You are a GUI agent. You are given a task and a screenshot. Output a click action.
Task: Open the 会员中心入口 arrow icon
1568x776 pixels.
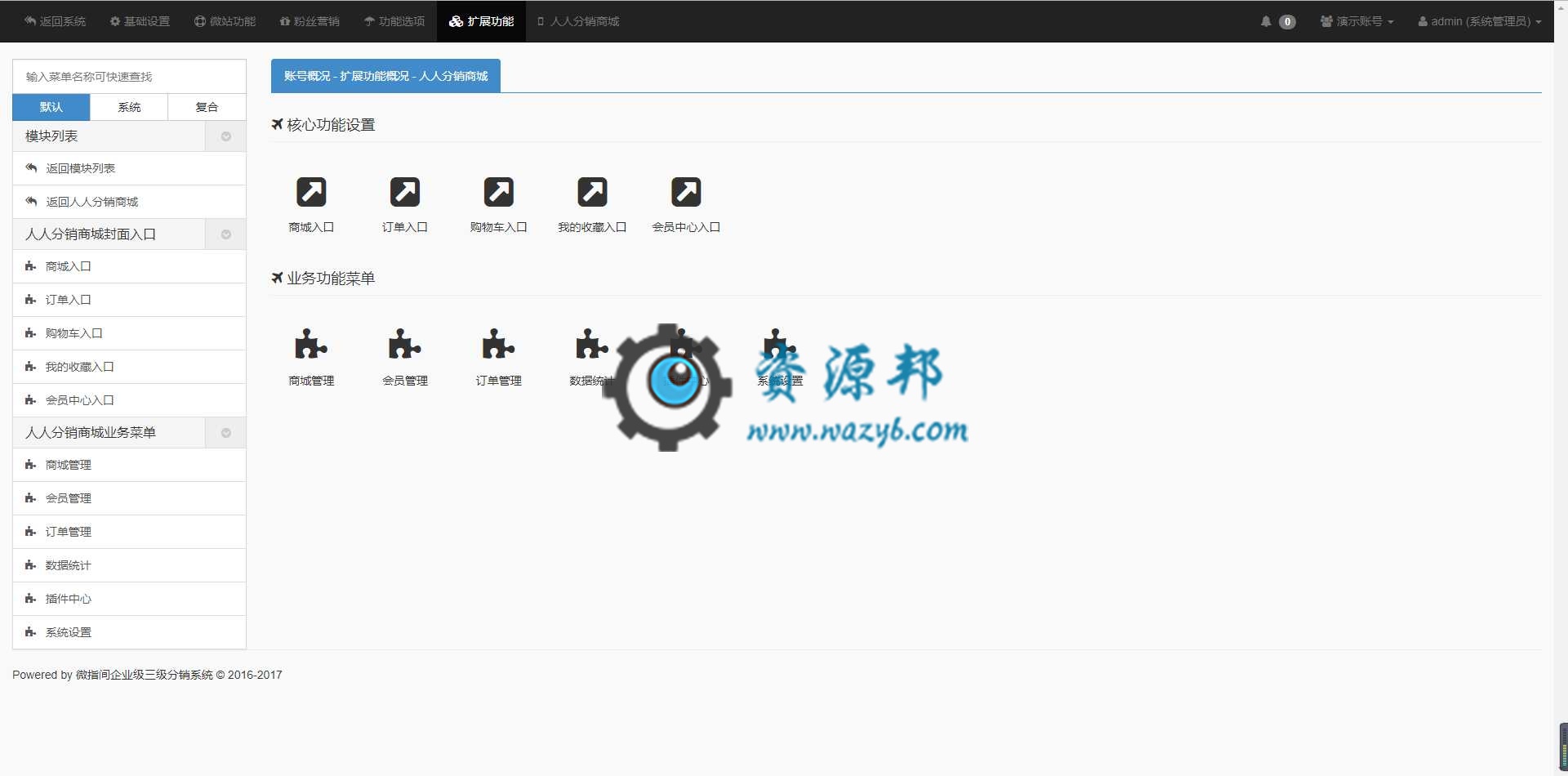click(x=686, y=192)
